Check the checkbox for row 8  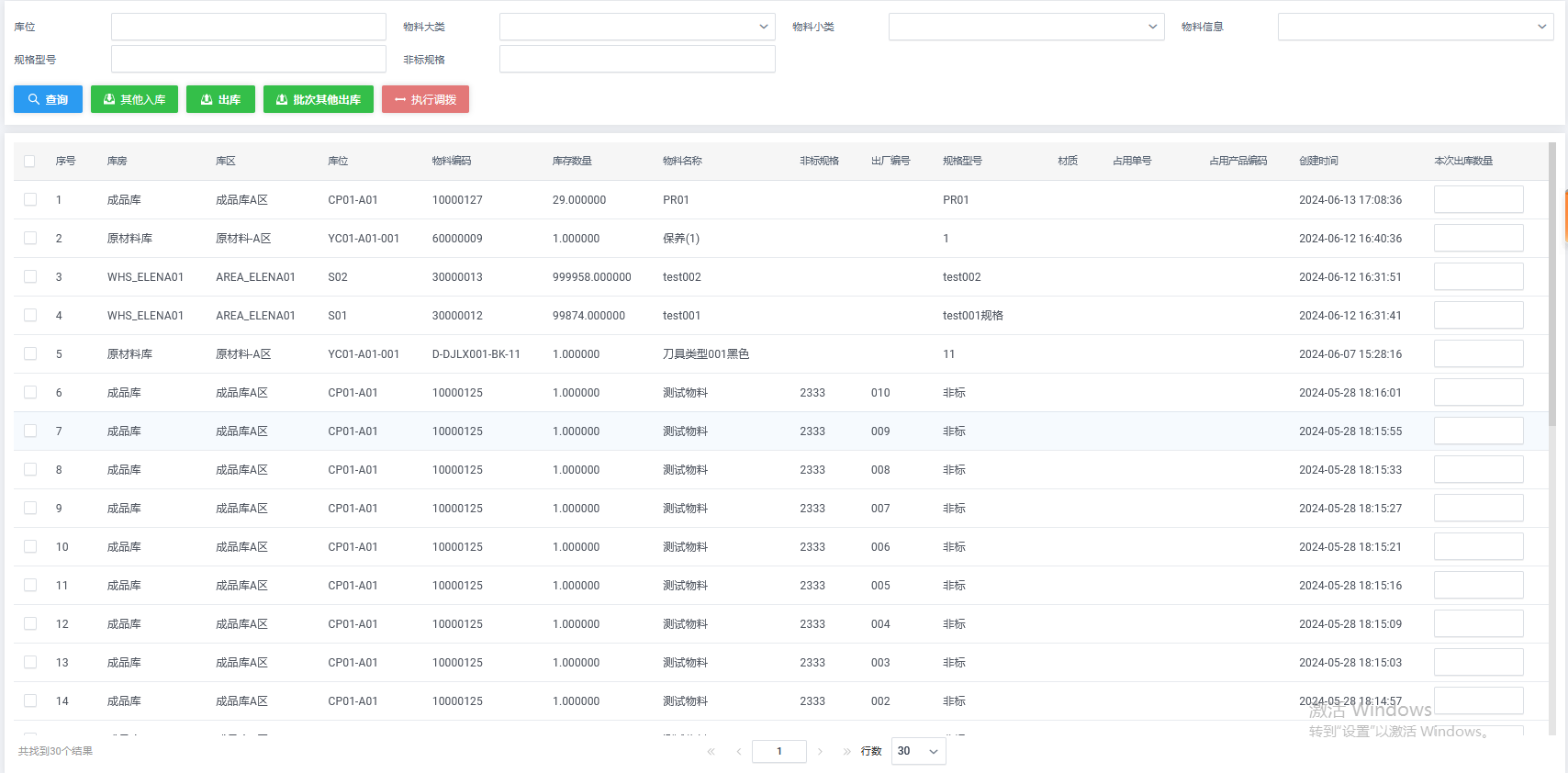pos(30,469)
